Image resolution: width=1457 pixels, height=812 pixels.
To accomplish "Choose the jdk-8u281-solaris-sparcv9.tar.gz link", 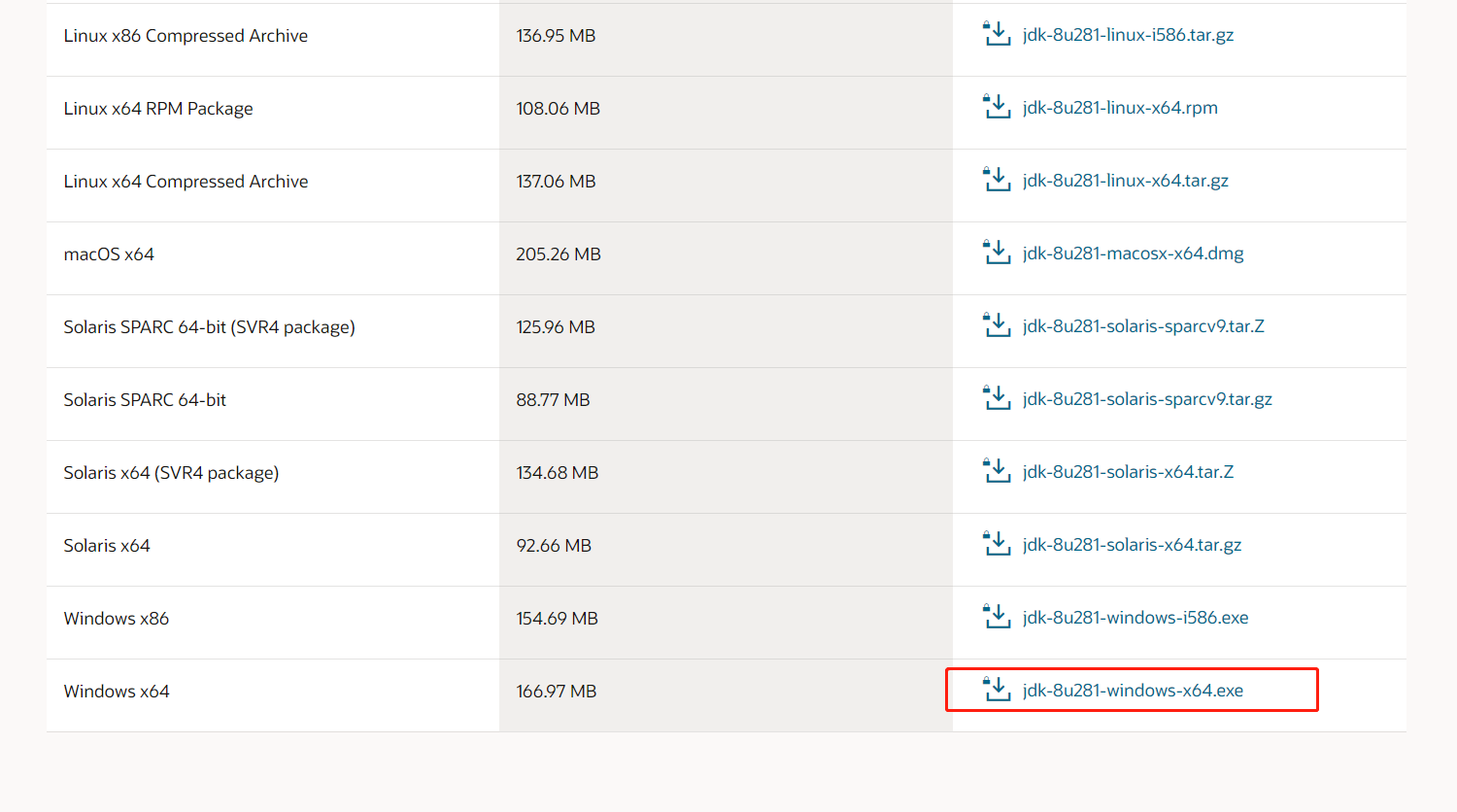I will pos(1147,399).
